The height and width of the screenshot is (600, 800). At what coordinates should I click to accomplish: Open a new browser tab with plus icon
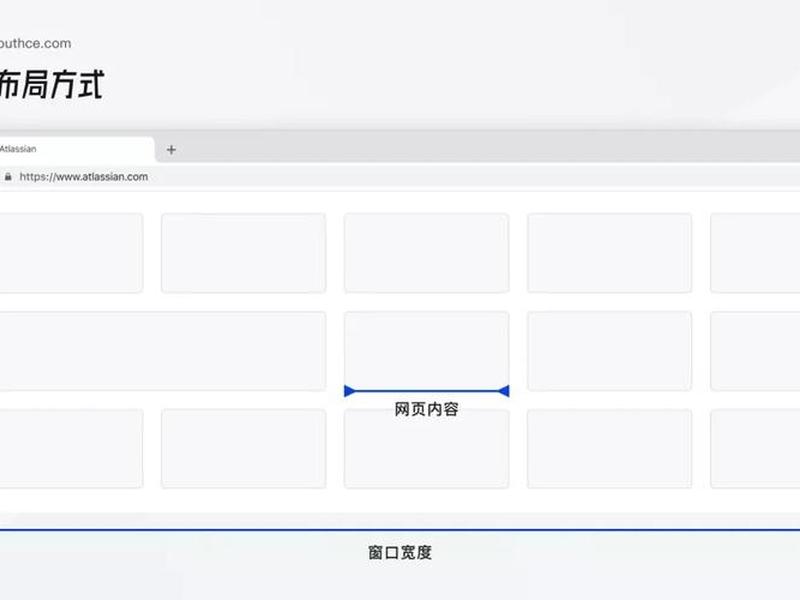coord(171,150)
